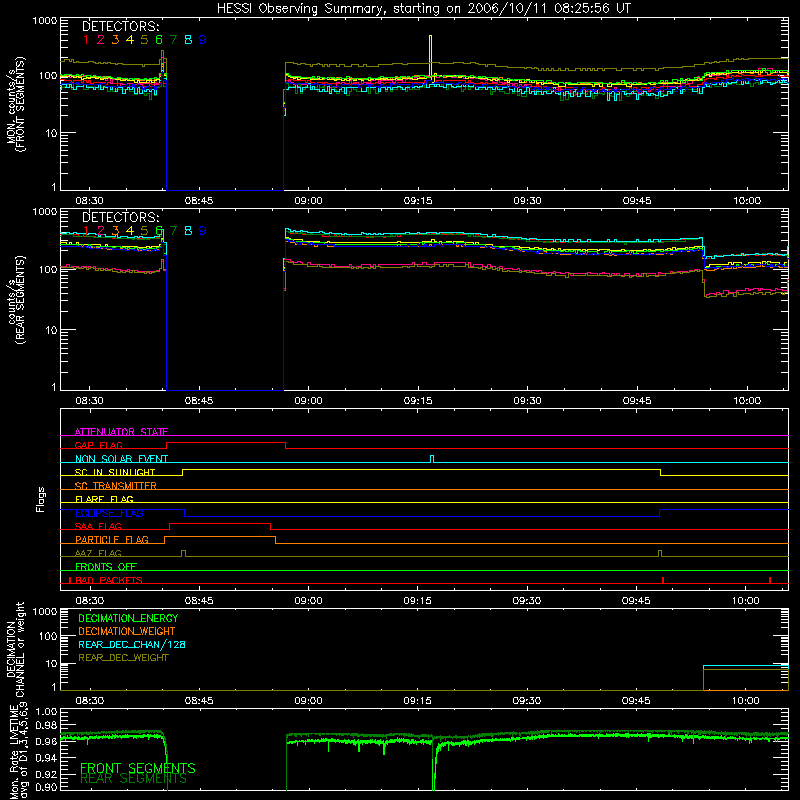Click the 1000 y-axis label of front segments plot
The image size is (800, 800).
(x=44, y=21)
